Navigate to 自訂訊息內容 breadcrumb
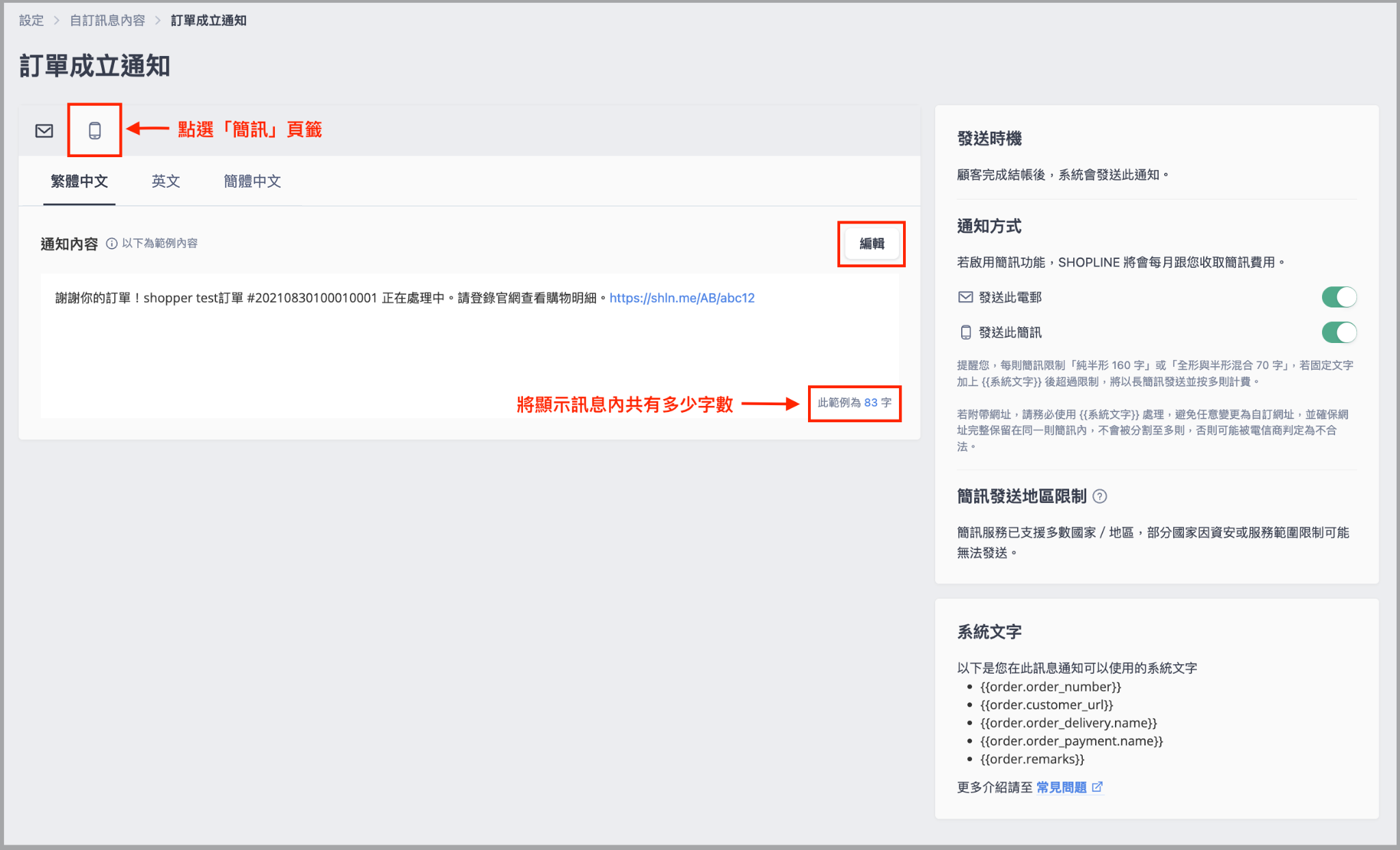1400x850 pixels. click(x=107, y=20)
